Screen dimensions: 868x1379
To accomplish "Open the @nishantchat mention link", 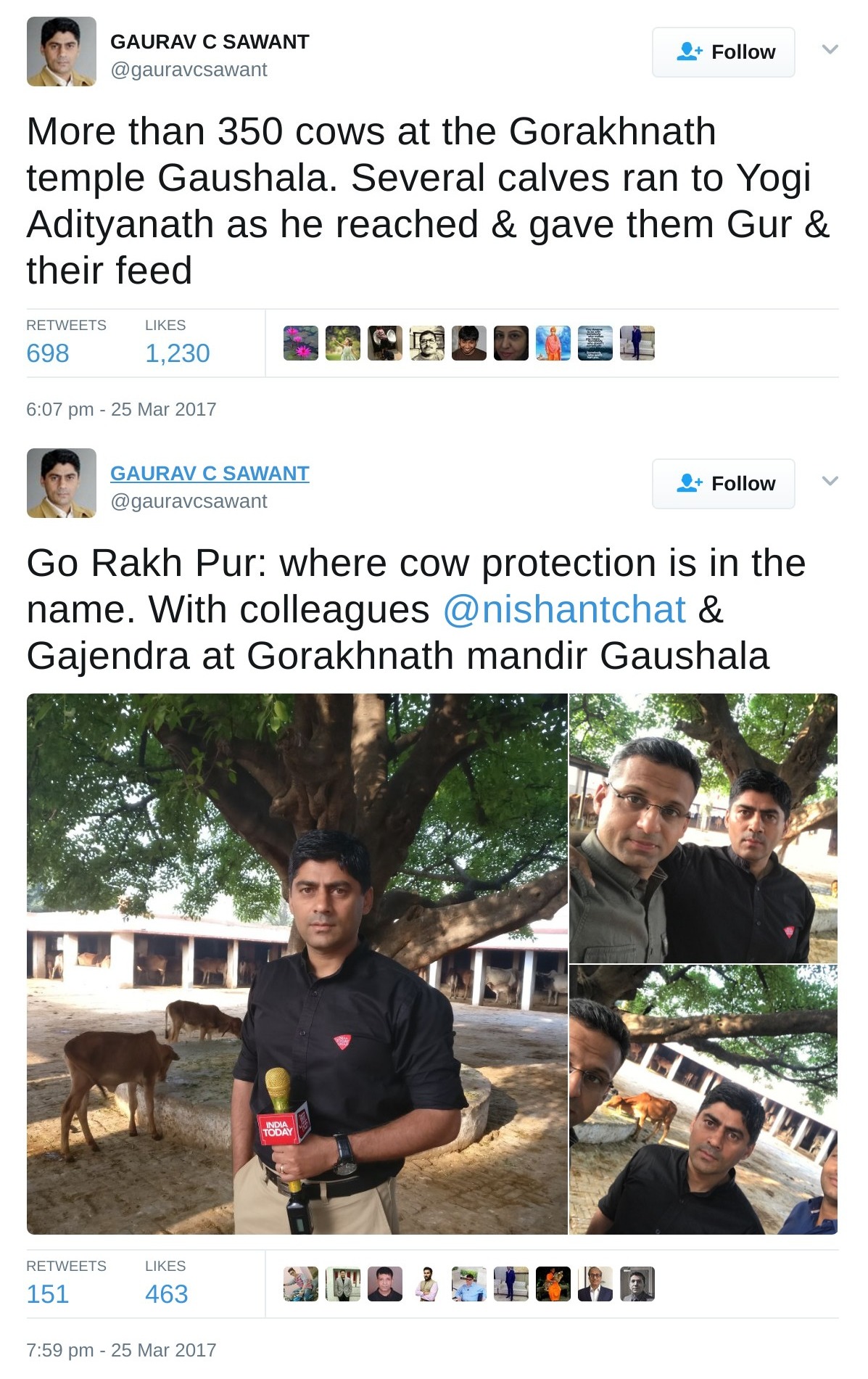I will (x=564, y=609).
